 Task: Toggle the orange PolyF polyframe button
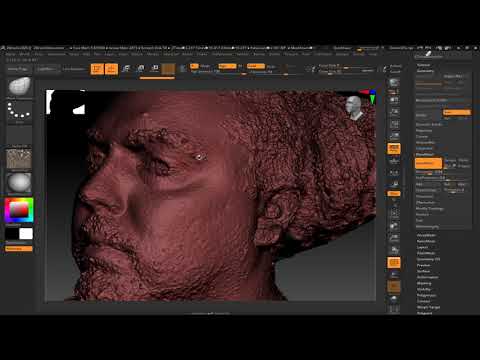(x=394, y=263)
